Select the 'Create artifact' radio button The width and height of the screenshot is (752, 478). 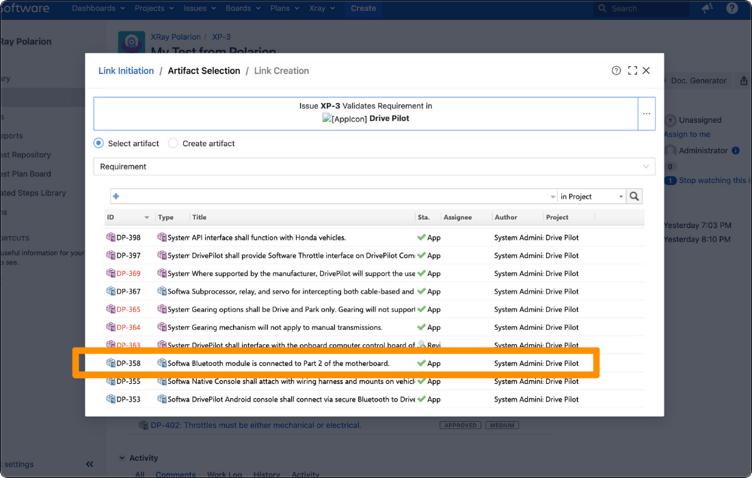click(x=173, y=143)
